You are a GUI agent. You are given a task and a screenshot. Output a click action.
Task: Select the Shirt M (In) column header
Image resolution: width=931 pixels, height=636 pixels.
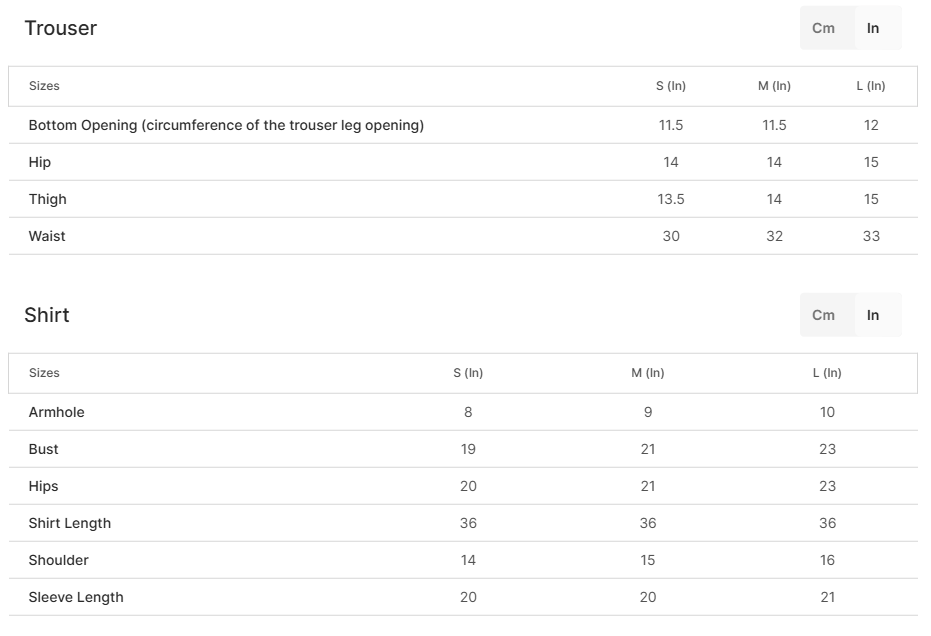pyautogui.click(x=648, y=372)
